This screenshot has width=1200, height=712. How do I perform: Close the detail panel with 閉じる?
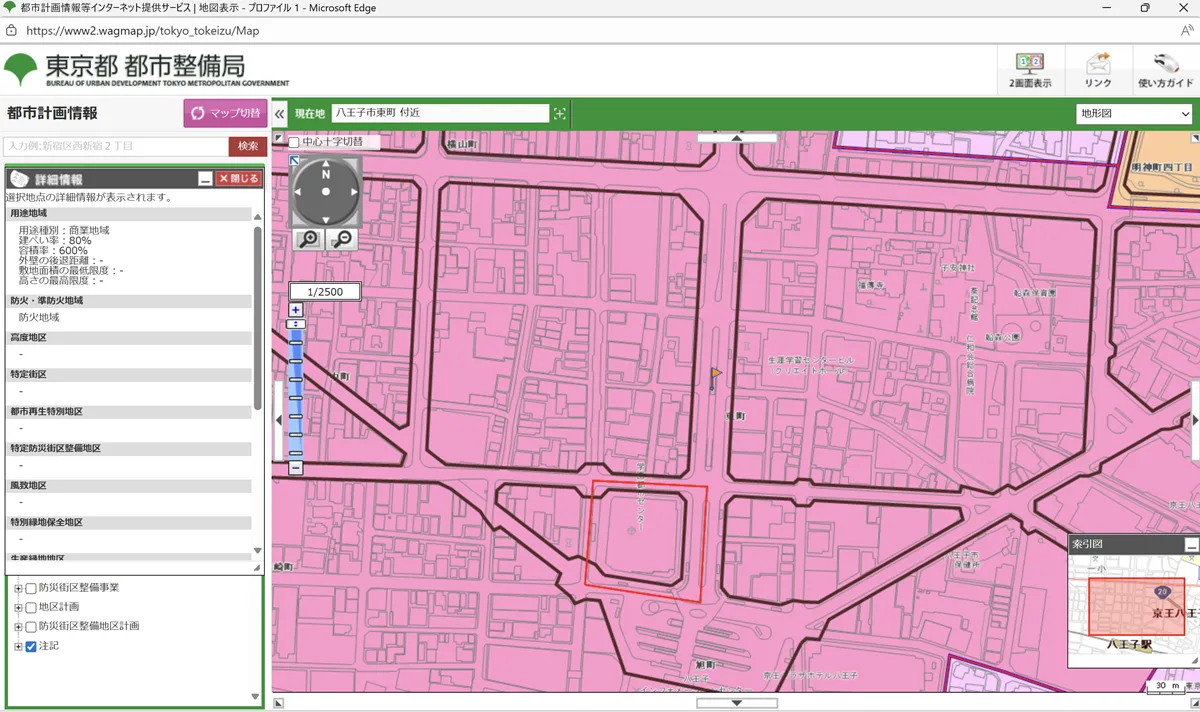tap(239, 179)
